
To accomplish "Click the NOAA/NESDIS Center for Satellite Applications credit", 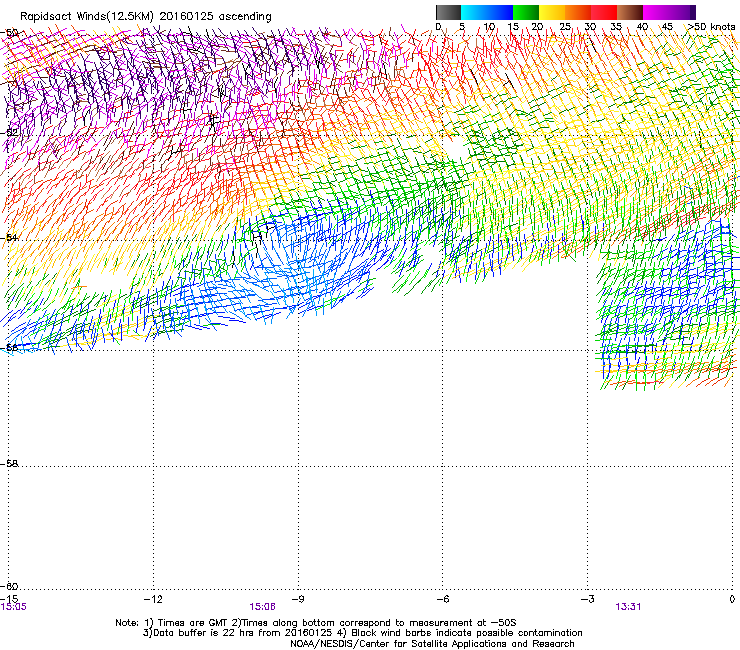I will (432, 644).
